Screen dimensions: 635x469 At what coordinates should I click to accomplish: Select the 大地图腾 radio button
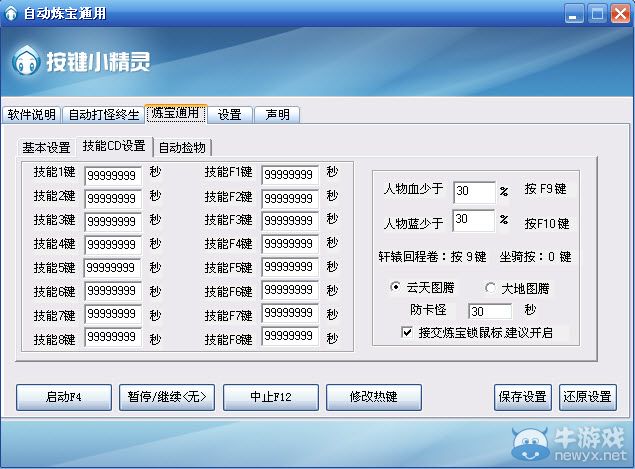click(x=490, y=288)
